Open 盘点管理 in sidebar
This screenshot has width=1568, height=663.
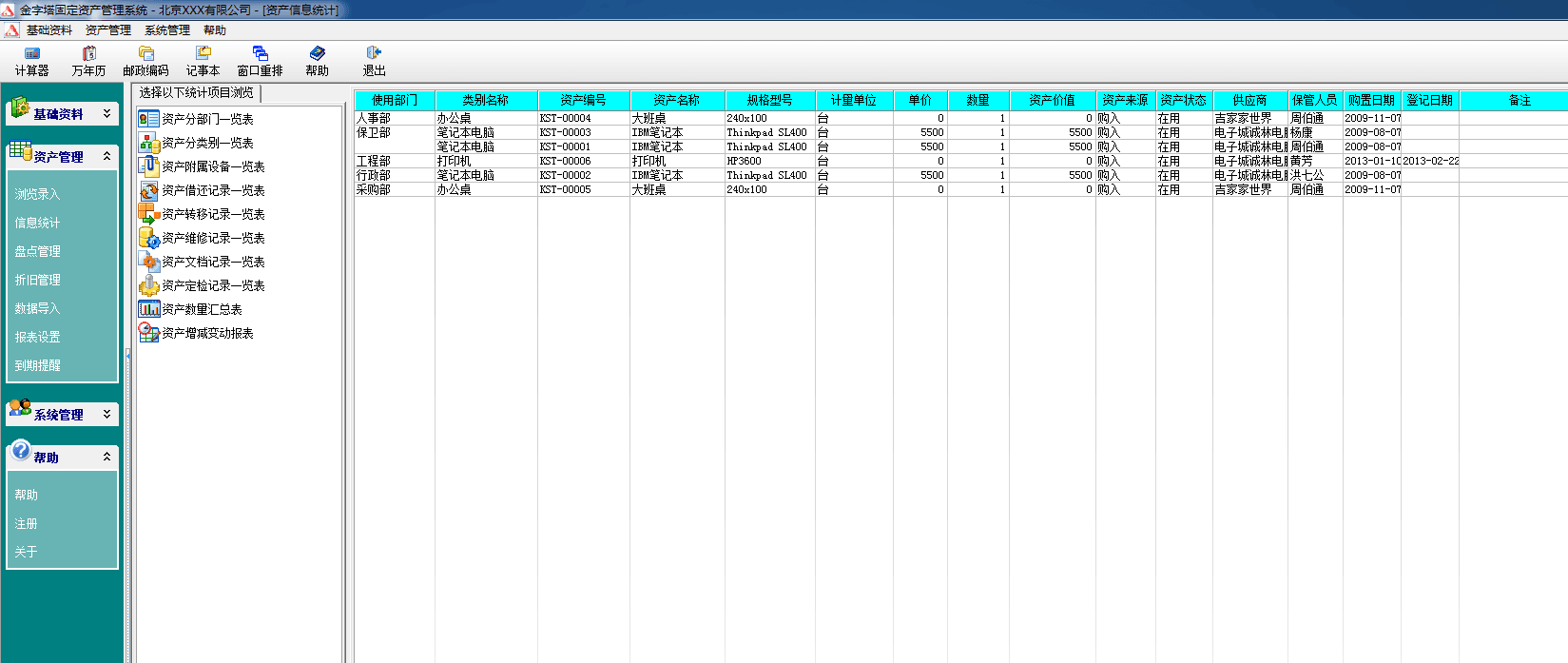(37, 251)
